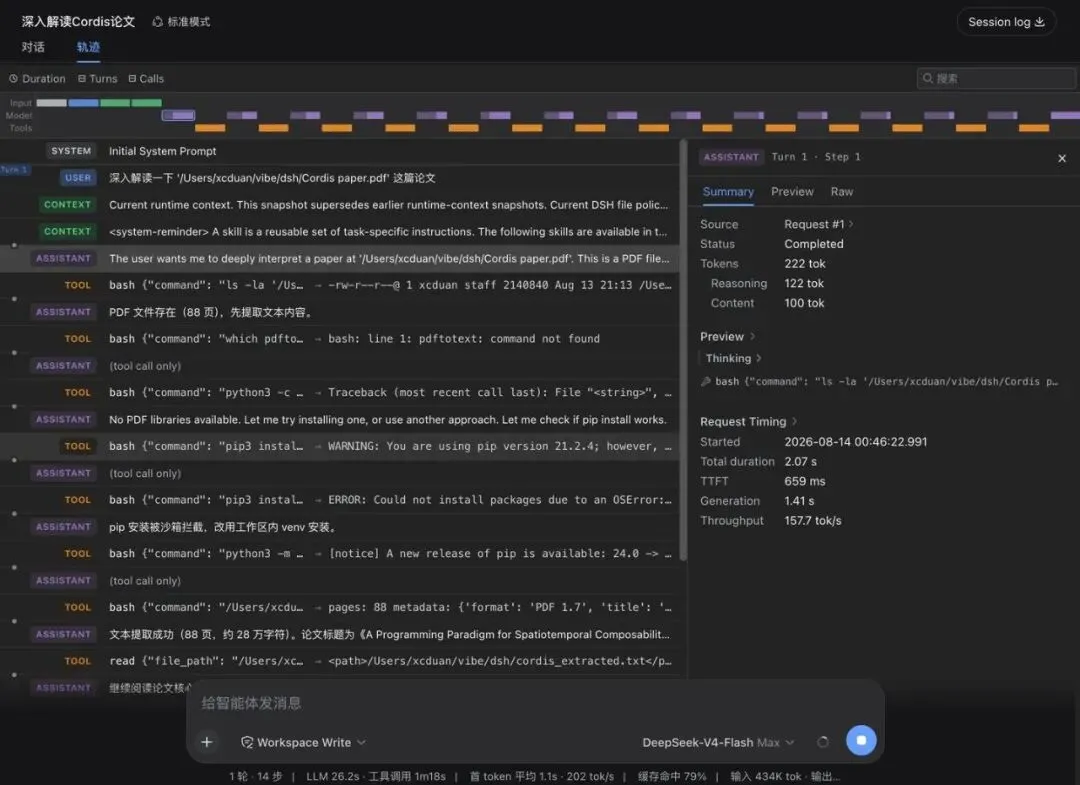Open the Workspace Write permission dropdown
1080x785 pixels.
click(x=303, y=742)
